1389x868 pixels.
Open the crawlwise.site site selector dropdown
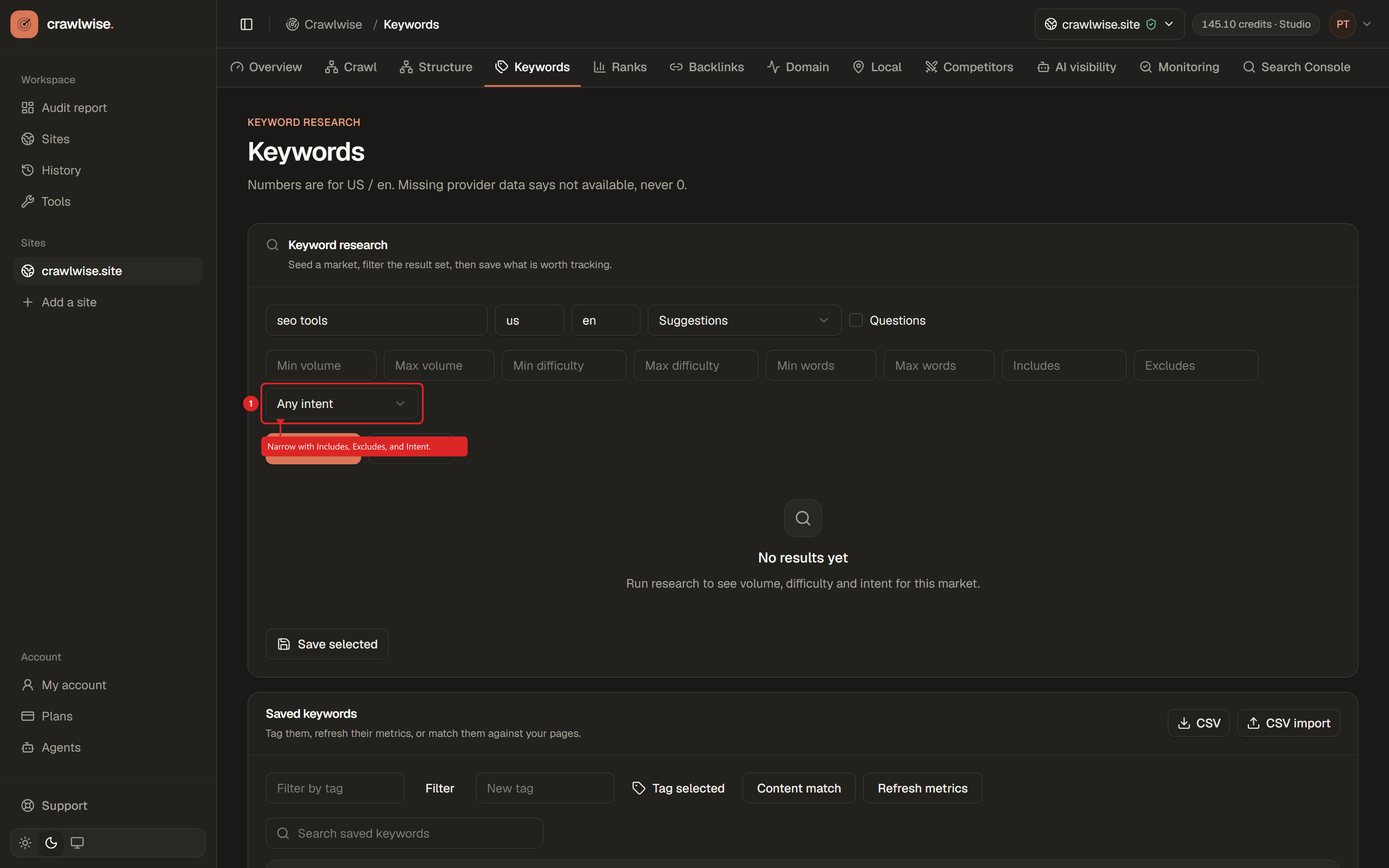click(x=1109, y=24)
